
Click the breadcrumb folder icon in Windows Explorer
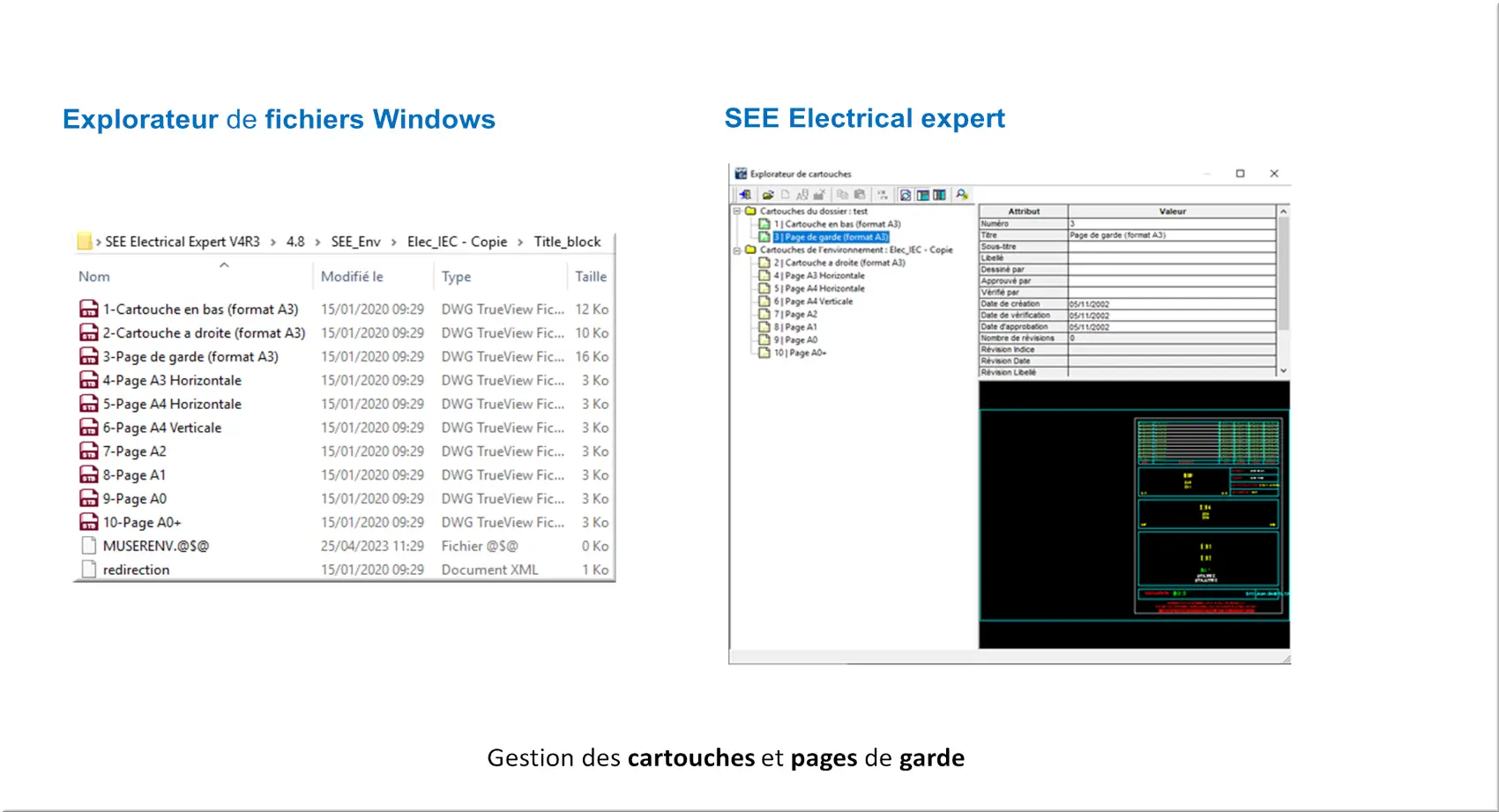(x=85, y=242)
